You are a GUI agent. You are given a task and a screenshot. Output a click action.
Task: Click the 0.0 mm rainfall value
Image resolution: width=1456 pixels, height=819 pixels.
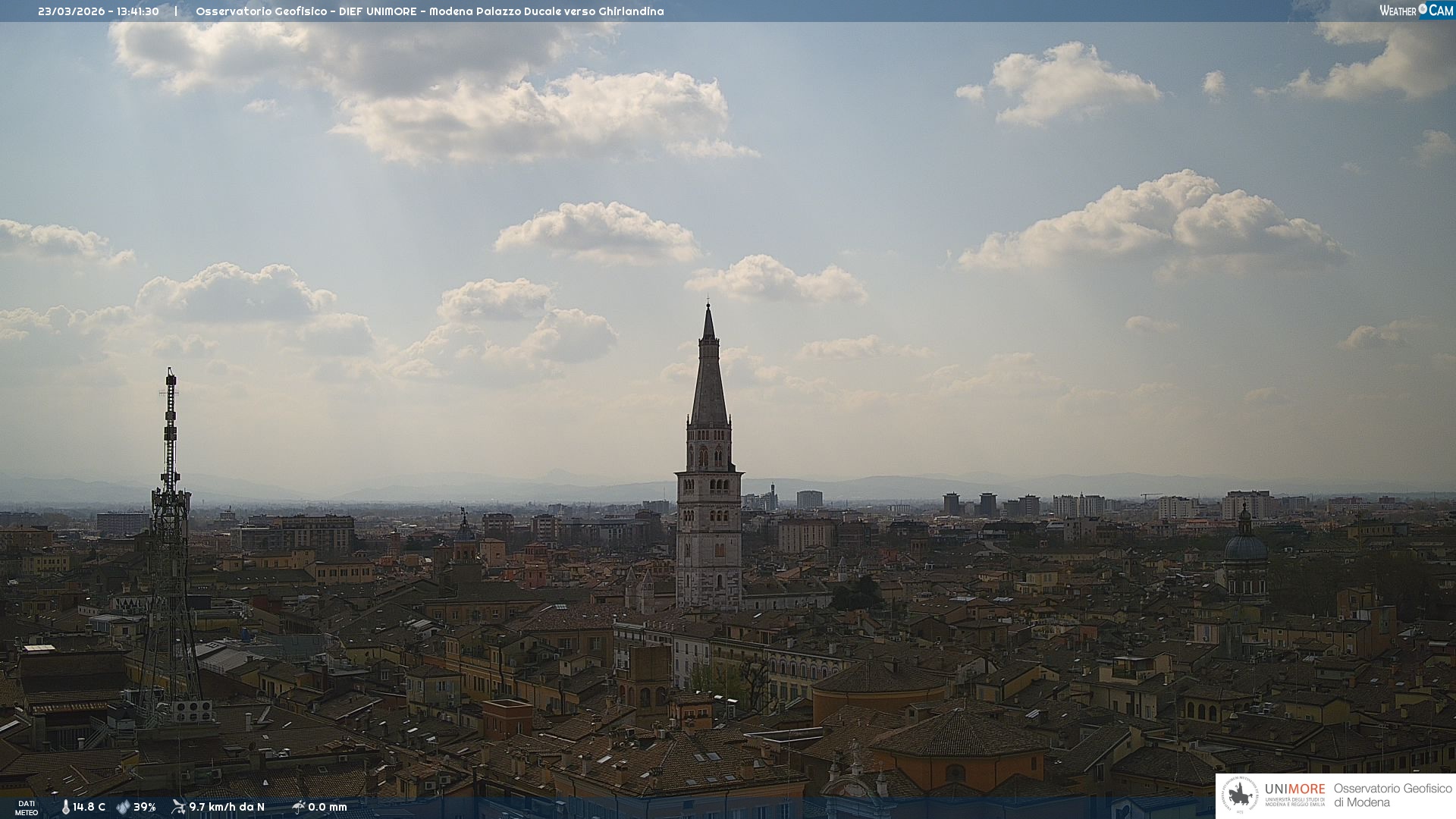coord(328,807)
